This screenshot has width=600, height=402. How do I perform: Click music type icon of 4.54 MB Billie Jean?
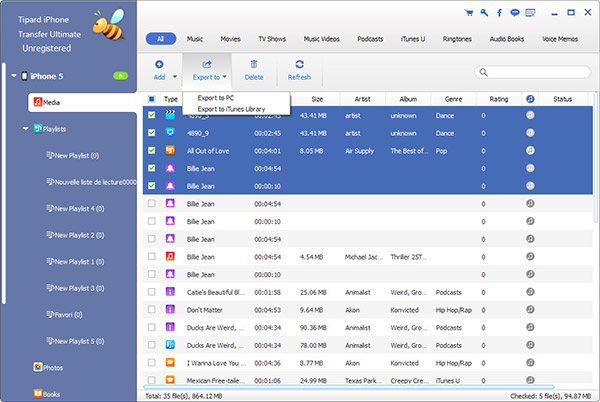[x=170, y=256]
